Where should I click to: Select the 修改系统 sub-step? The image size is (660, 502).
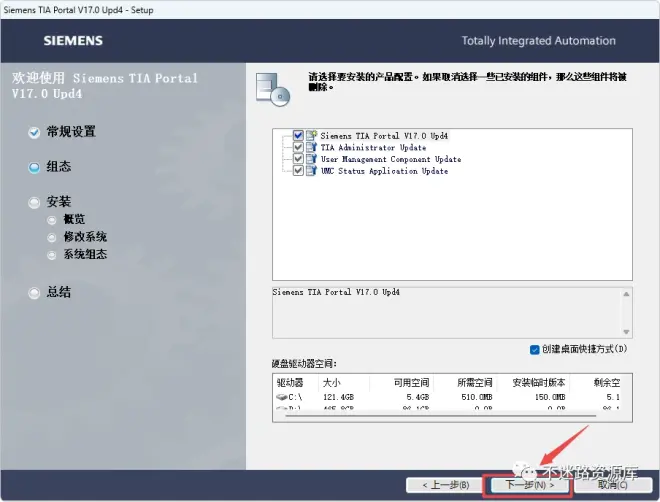coord(85,237)
